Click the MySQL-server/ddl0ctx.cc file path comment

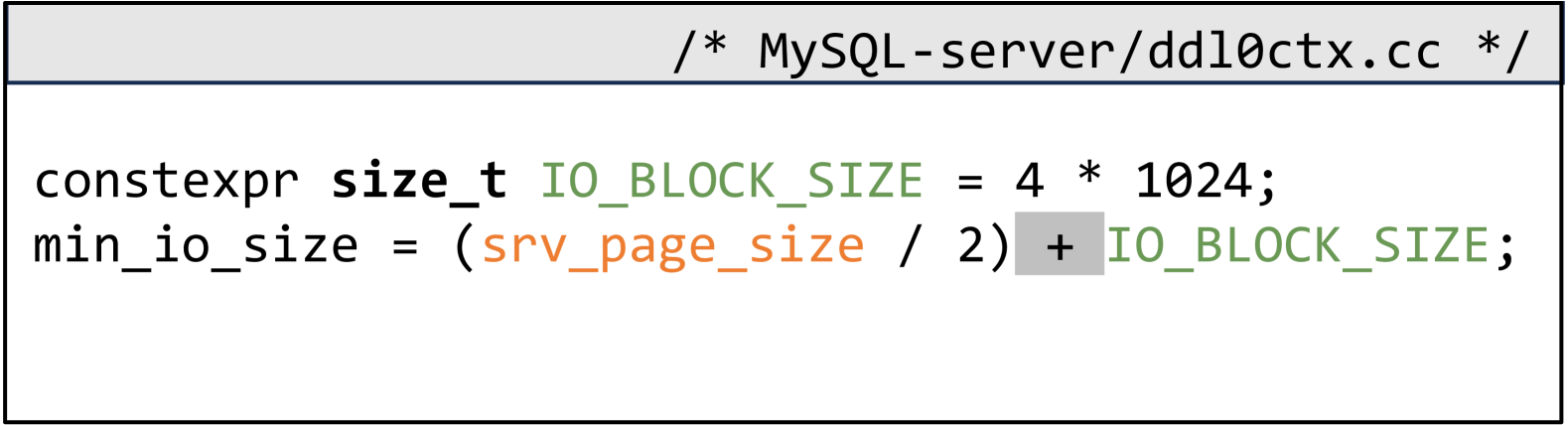coord(1098,51)
